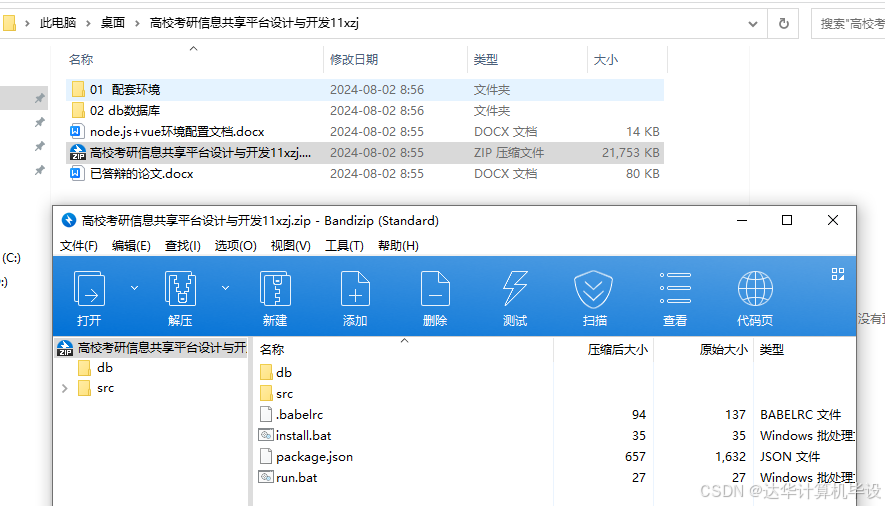Viewport: 885px width, 506px height.
Task: Select the package.json file row
Action: pyautogui.click(x=556, y=456)
